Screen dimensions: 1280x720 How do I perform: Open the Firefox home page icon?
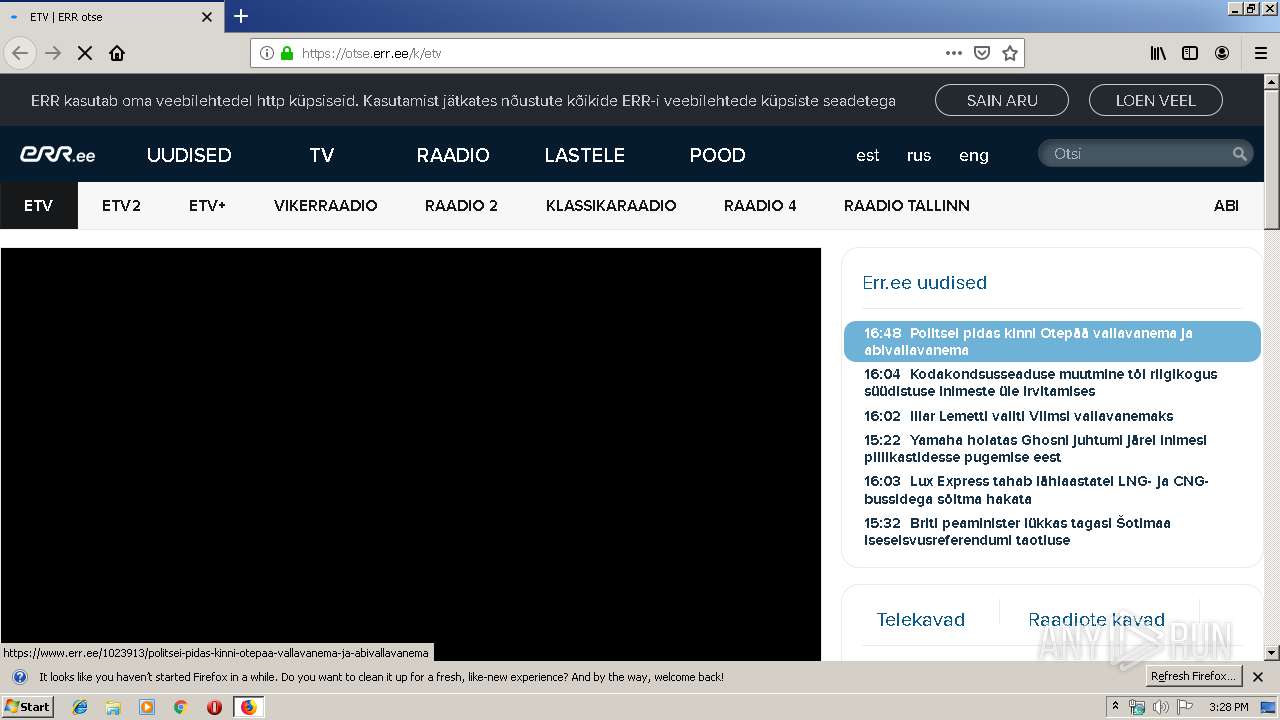[x=117, y=53]
